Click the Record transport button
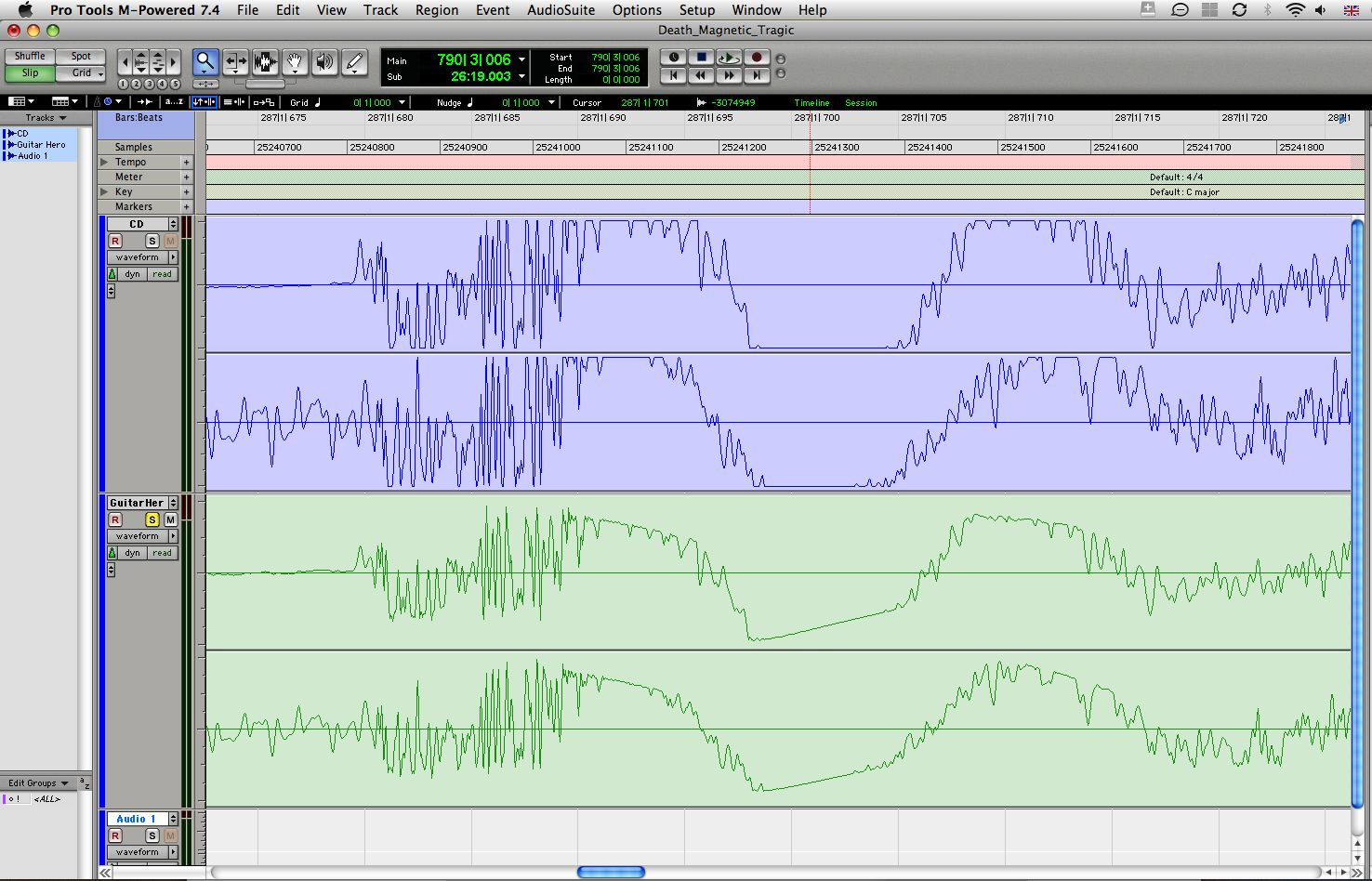This screenshot has height=881, width=1372. [757, 58]
